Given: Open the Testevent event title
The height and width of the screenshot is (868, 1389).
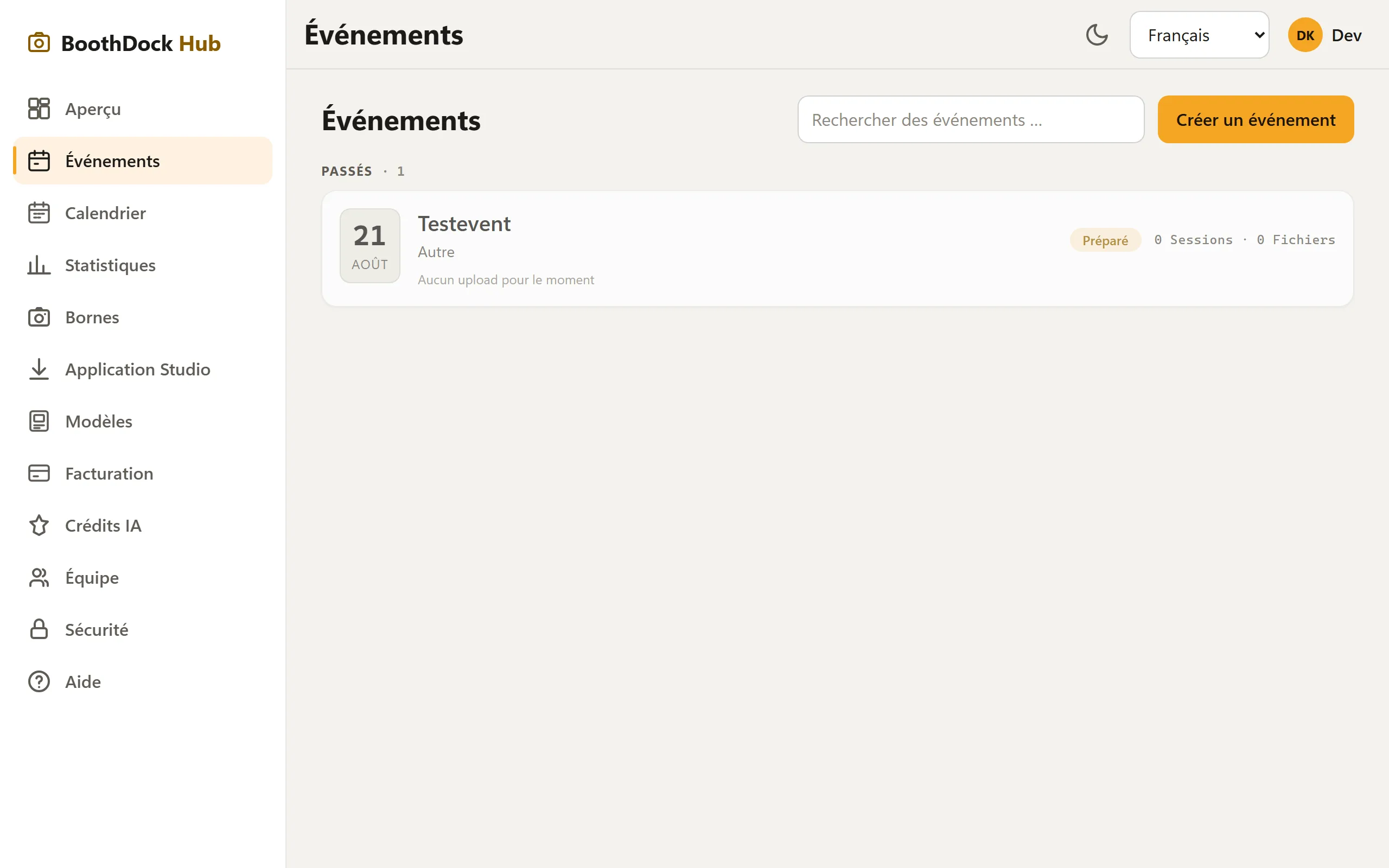Looking at the screenshot, I should [464, 224].
